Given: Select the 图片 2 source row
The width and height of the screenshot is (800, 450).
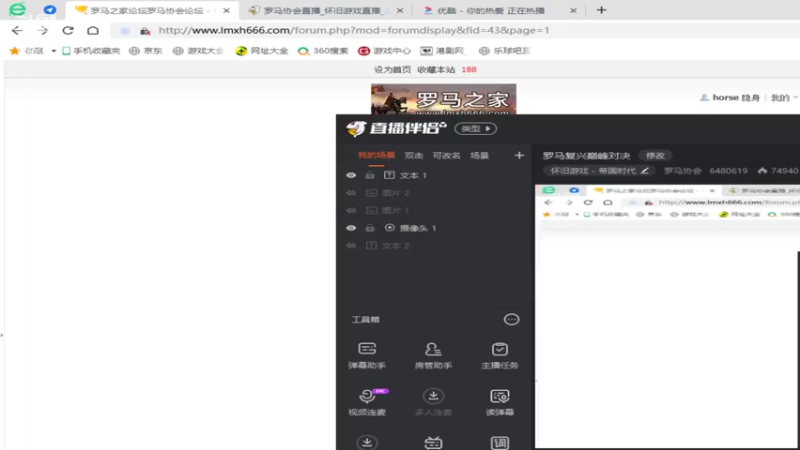Looking at the screenshot, I should point(434,193).
